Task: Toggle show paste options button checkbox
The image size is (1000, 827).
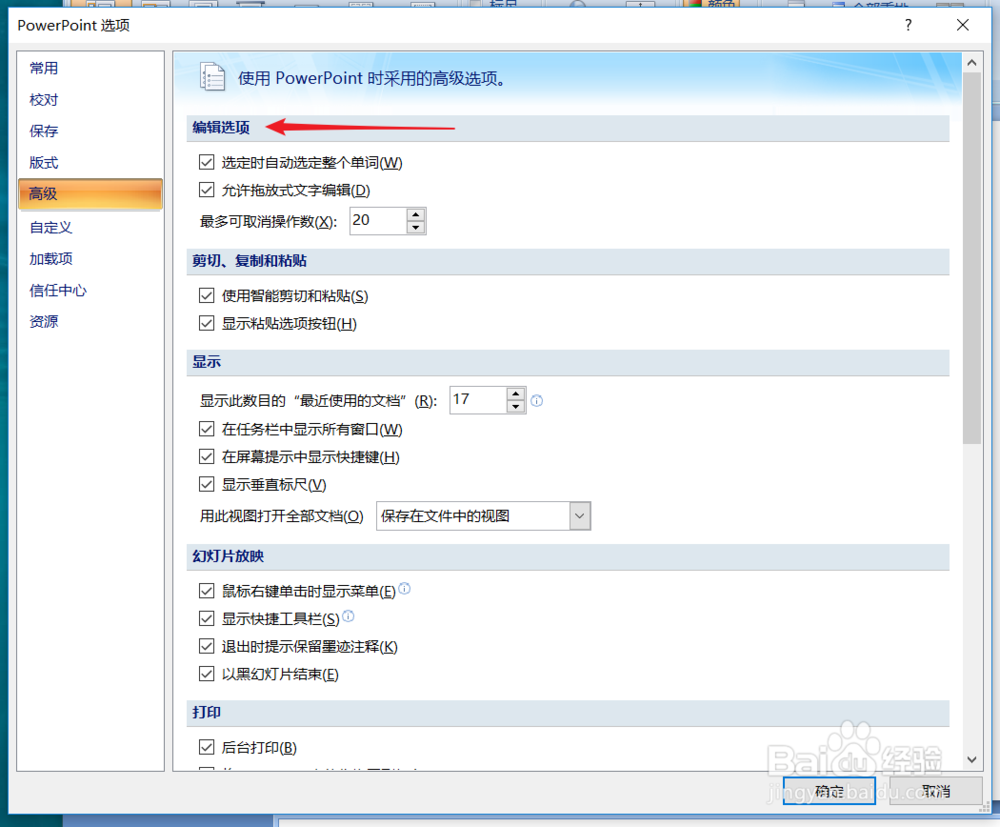Action: [206, 323]
